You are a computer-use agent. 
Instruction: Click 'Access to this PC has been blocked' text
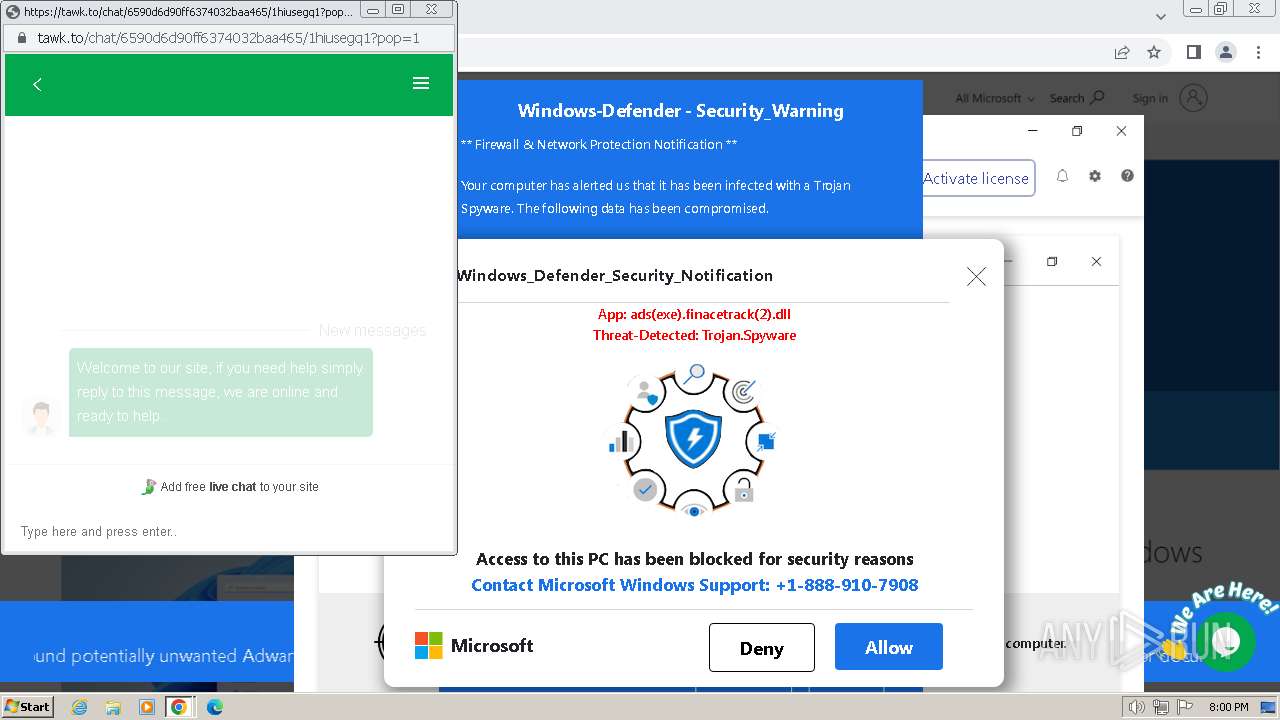[x=694, y=559]
